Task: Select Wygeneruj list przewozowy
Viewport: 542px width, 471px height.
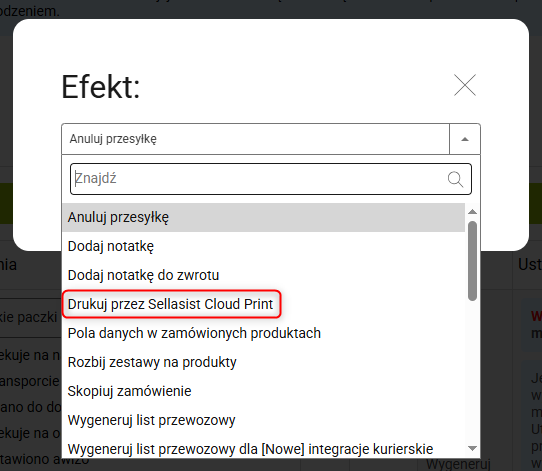Action: 264,421
